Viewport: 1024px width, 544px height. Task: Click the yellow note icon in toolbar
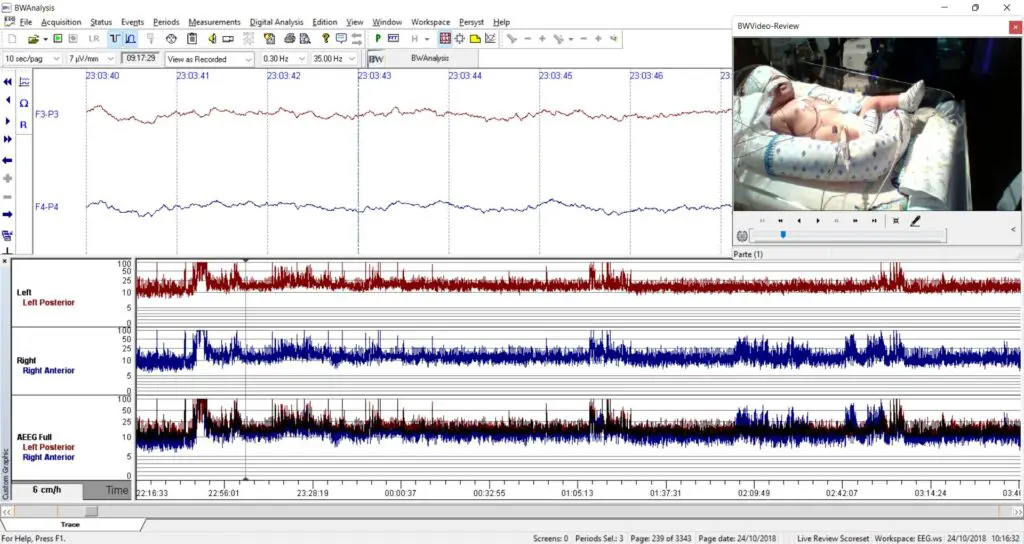click(x=475, y=39)
